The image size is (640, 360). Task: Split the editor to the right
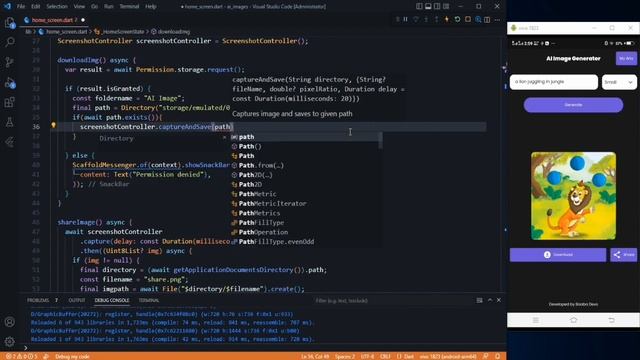pyautogui.click(x=487, y=20)
